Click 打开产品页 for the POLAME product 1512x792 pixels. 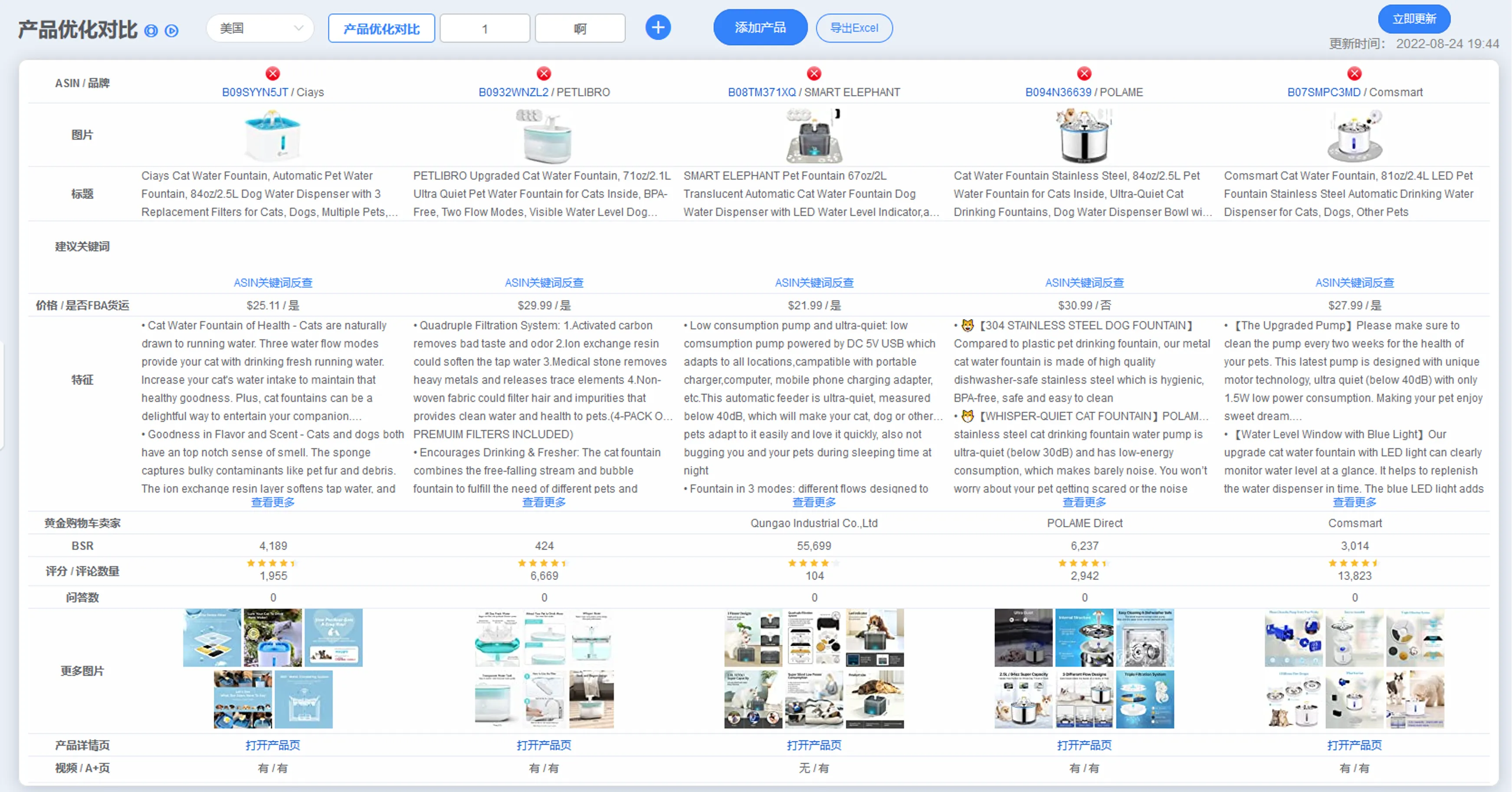pyautogui.click(x=1084, y=745)
